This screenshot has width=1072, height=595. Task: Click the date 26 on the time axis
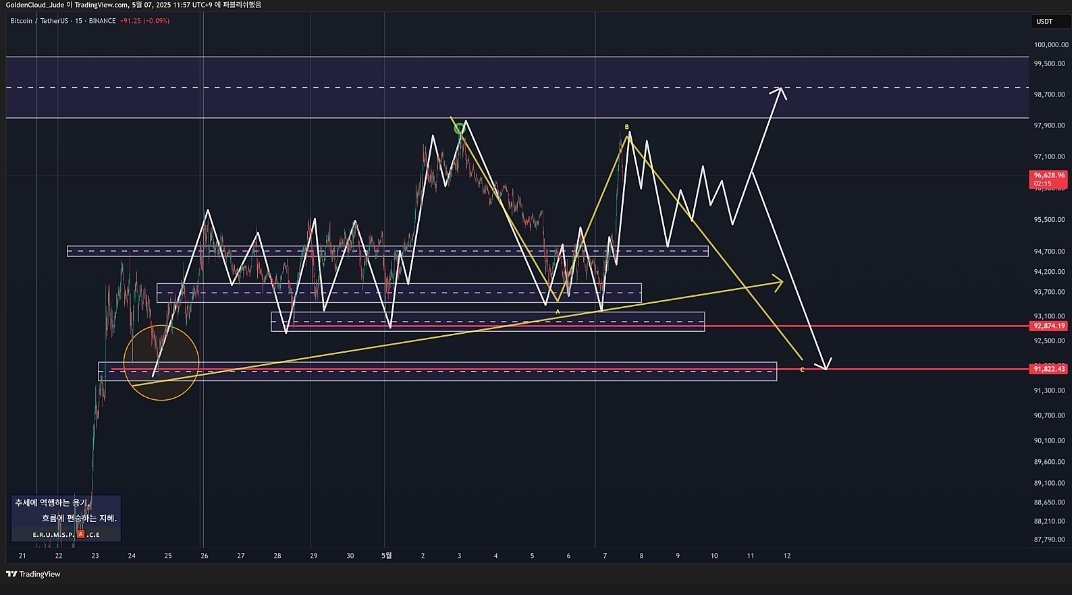click(x=204, y=556)
